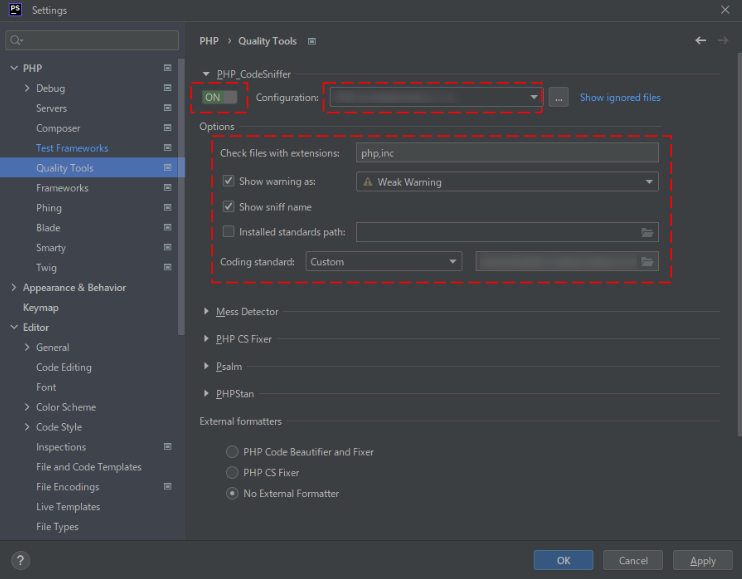Expand Color Scheme node
The image size is (742, 579).
(27, 407)
